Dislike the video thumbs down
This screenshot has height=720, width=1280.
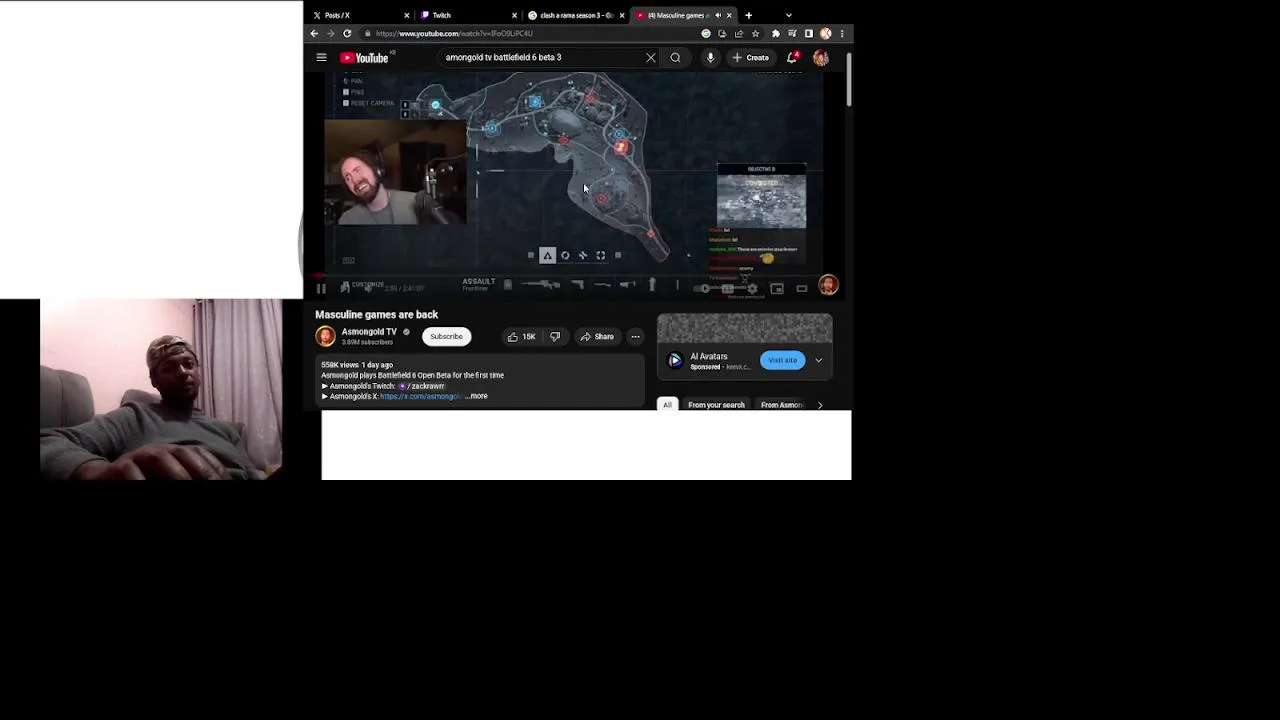point(555,337)
